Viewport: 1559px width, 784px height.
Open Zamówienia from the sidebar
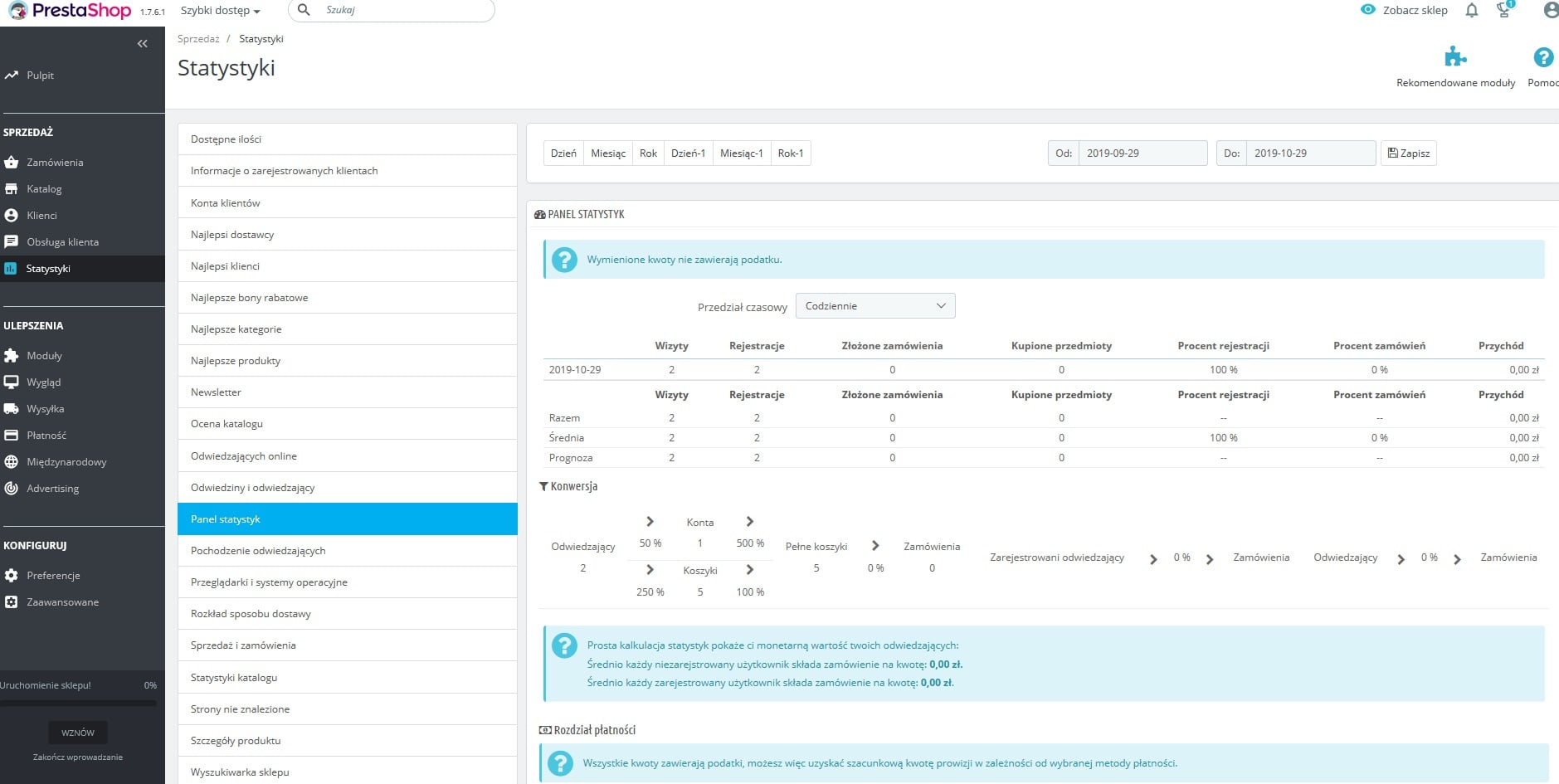pos(55,163)
